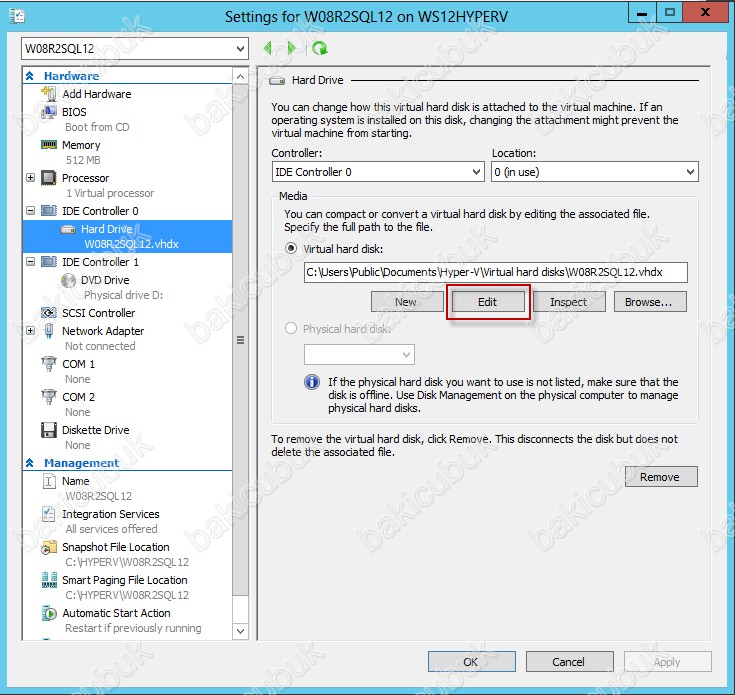
Task: Click the settings window title bar icon
Action: click(x=16, y=16)
